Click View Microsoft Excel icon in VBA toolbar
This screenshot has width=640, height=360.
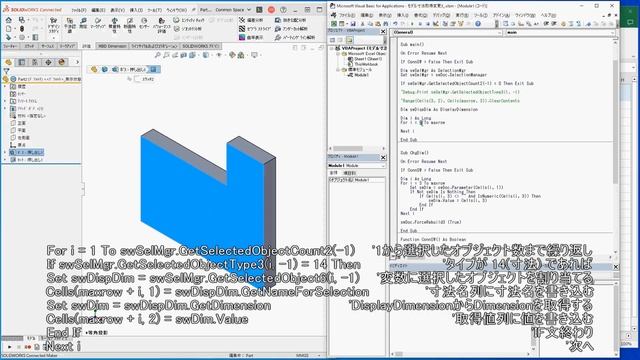334,24
